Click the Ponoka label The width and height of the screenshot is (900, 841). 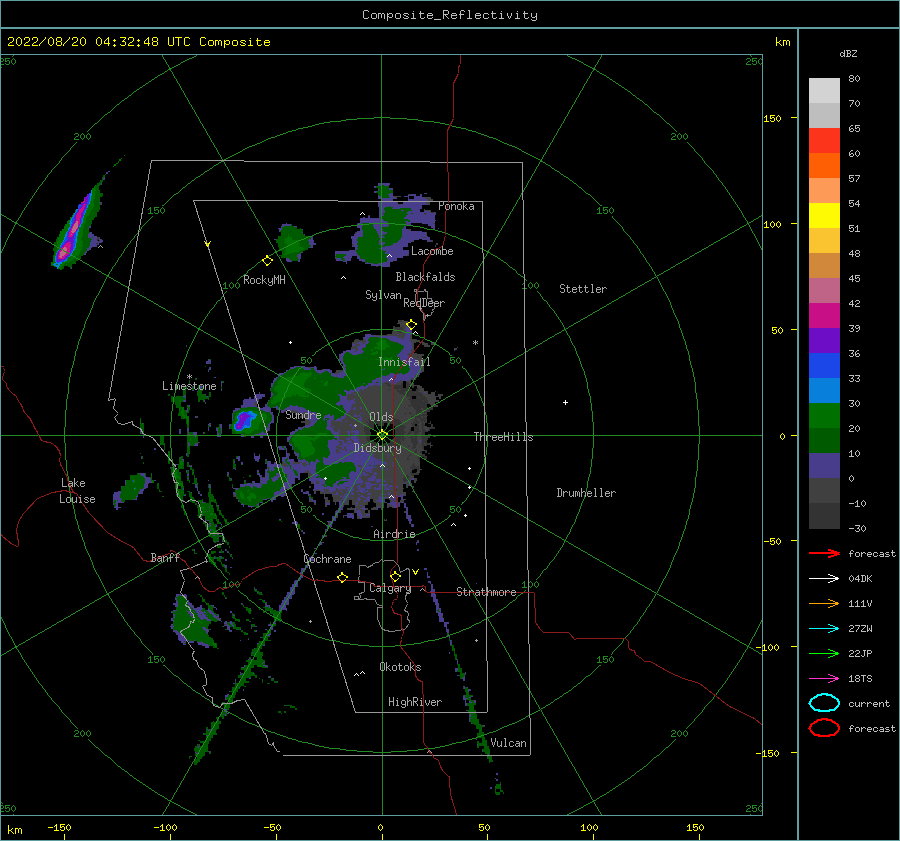[x=456, y=206]
